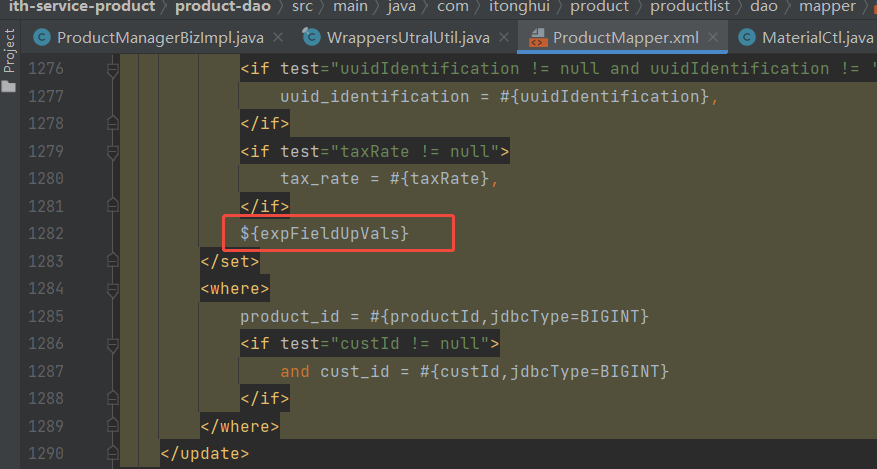
Task: Close the WrappersUtralUtil.java tab
Action: (504, 37)
